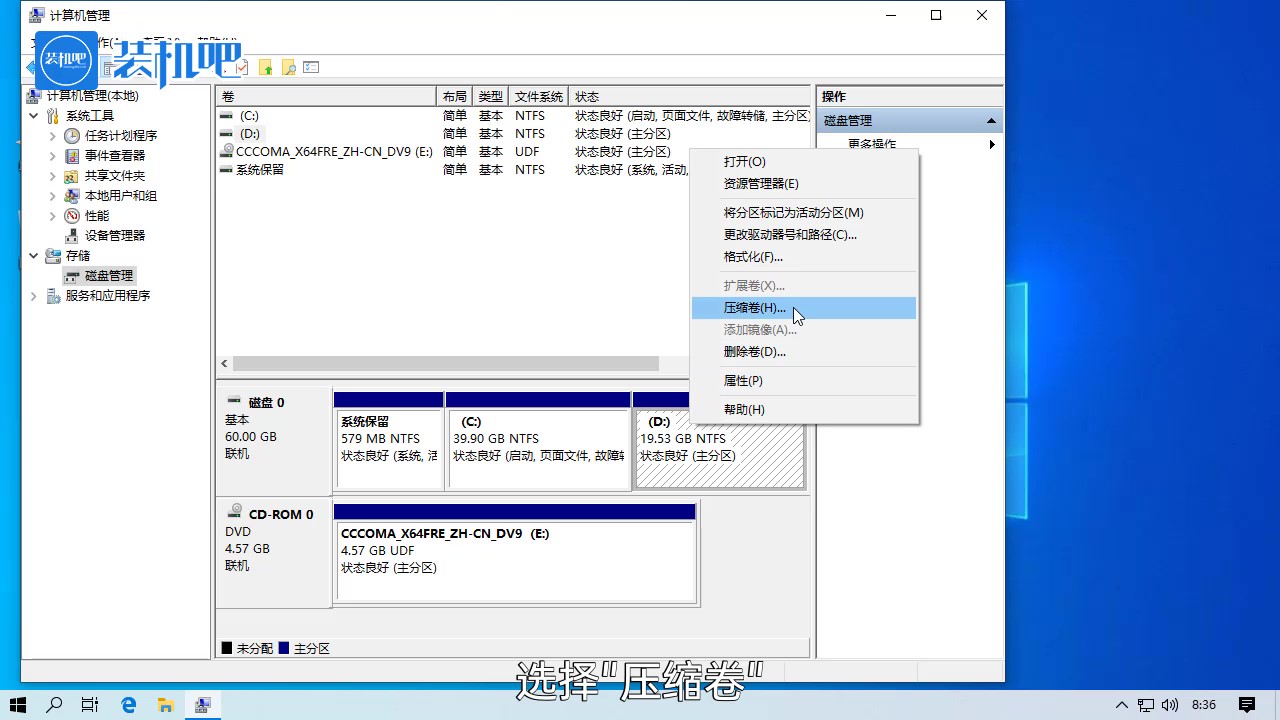Collapse the 存储 storage tree node
The image size is (1280, 720).
pos(34,256)
